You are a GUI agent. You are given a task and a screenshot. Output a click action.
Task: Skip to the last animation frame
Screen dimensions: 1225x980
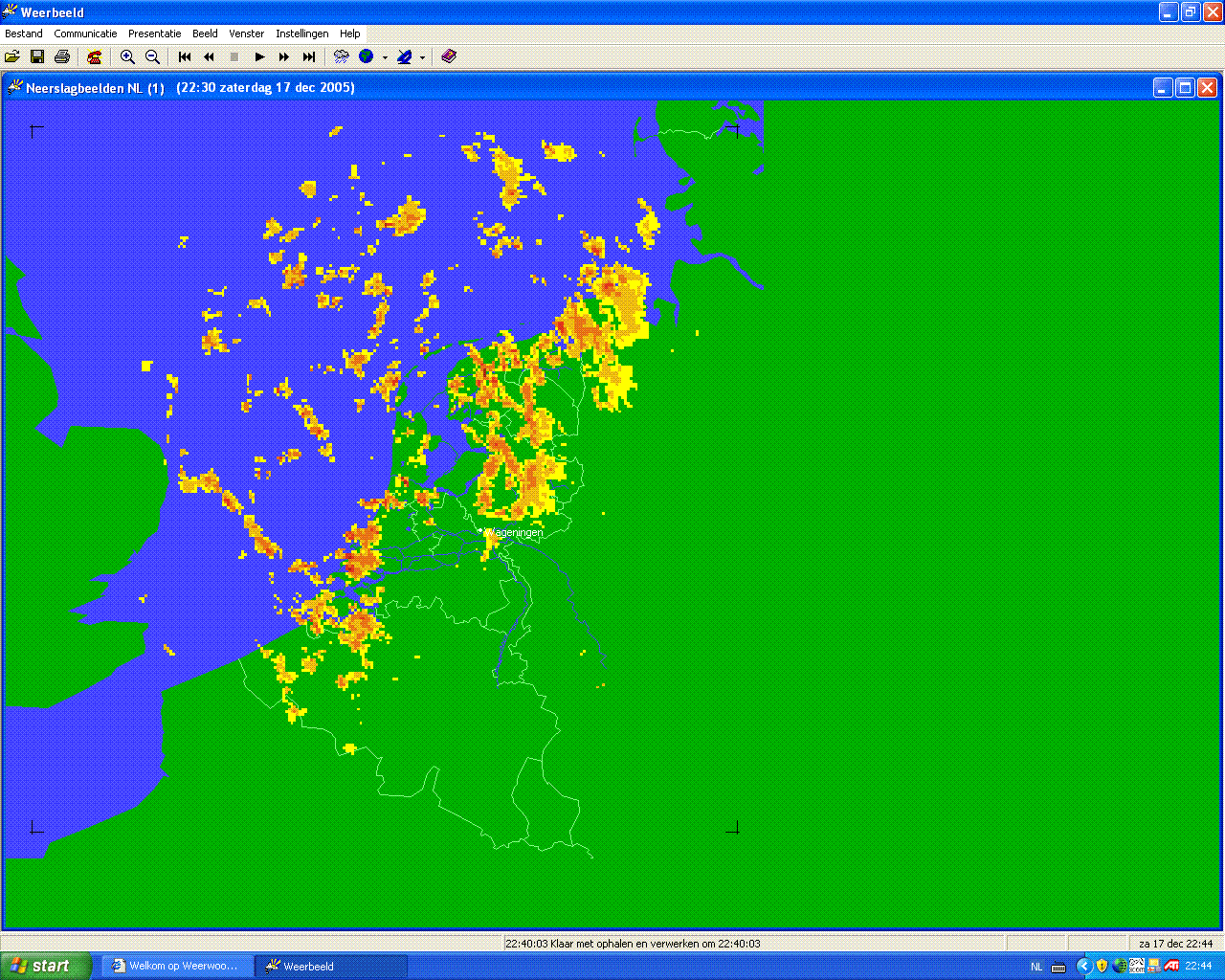point(309,57)
